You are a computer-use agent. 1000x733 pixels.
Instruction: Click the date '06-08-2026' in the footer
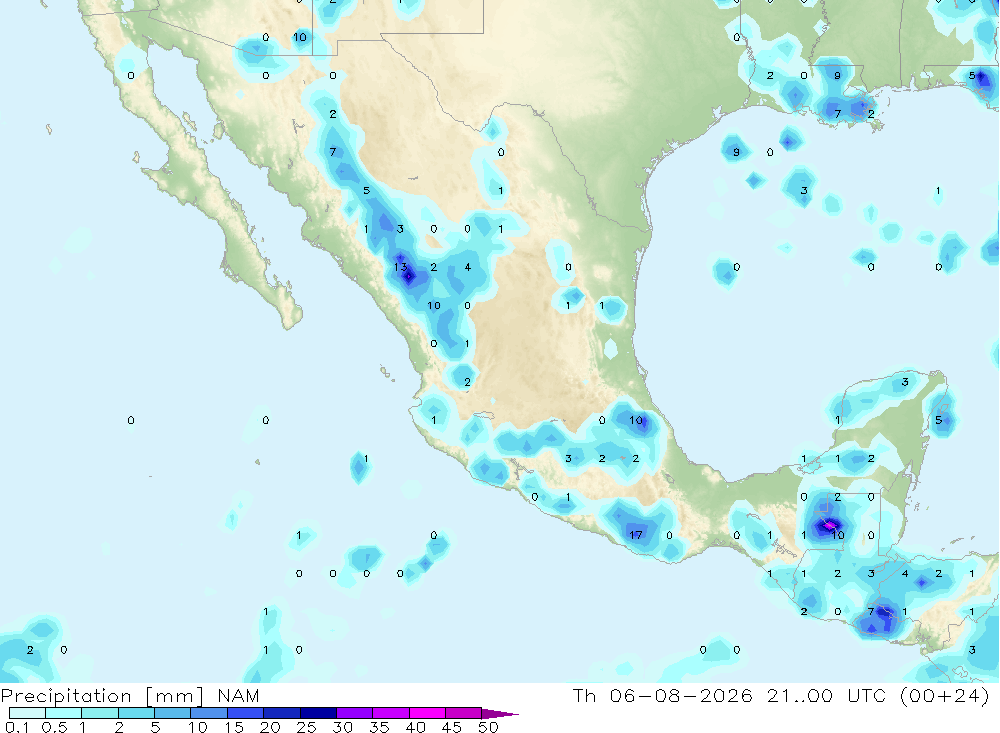[681, 695]
